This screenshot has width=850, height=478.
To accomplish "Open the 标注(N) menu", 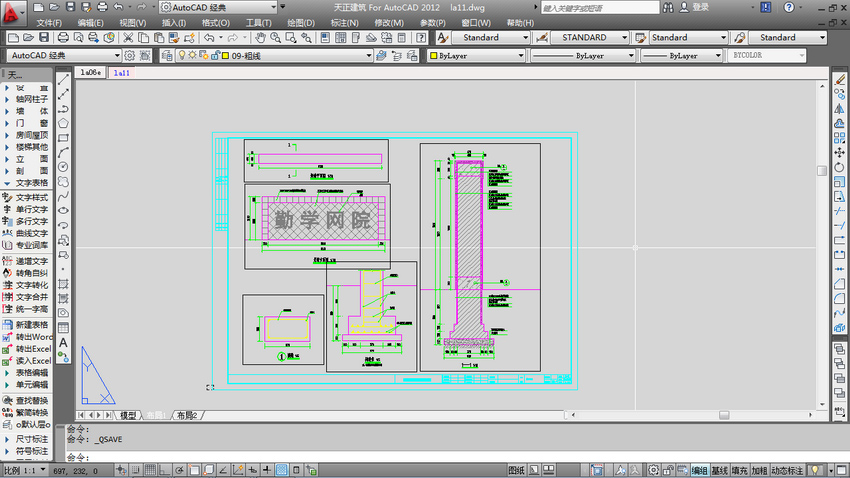I will pyautogui.click(x=344, y=23).
